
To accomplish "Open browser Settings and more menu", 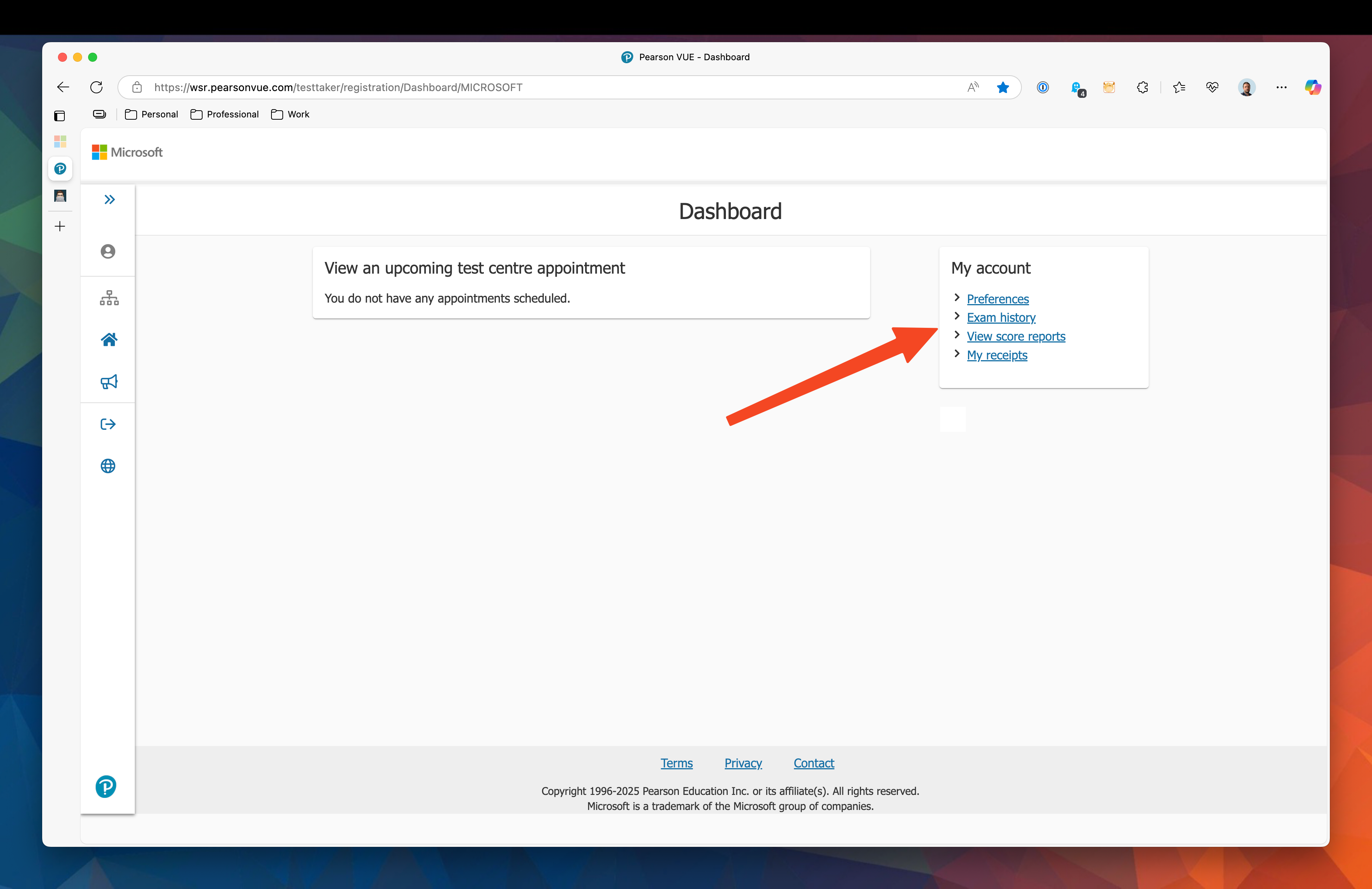I will point(1281,87).
